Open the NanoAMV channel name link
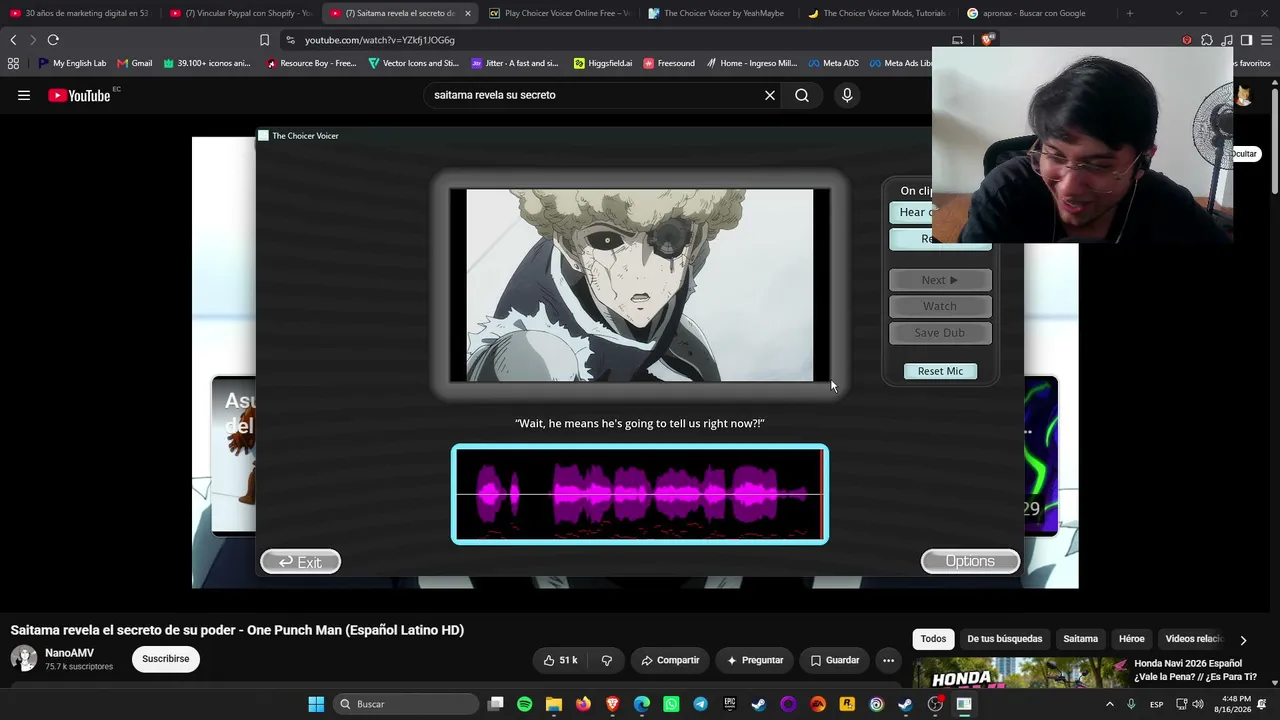 coord(69,653)
